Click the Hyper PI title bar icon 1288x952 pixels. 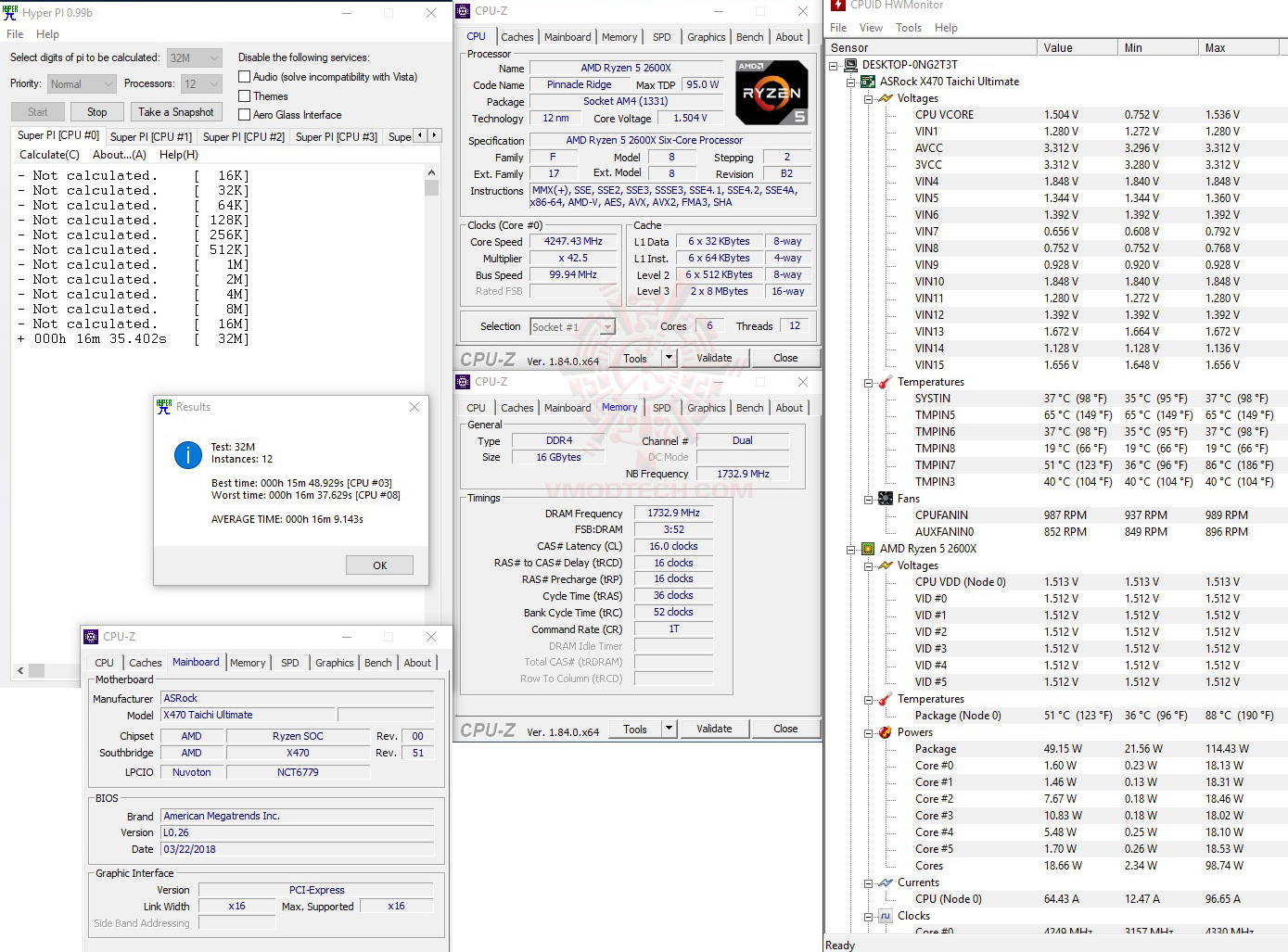pyautogui.click(x=11, y=12)
